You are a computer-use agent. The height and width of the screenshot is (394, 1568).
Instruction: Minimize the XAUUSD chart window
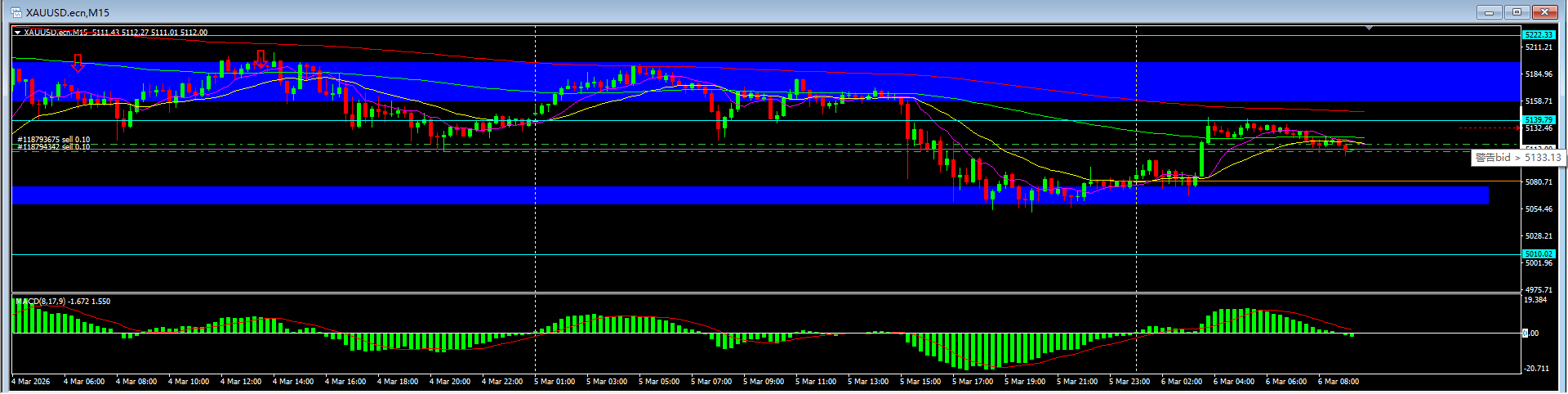1489,12
